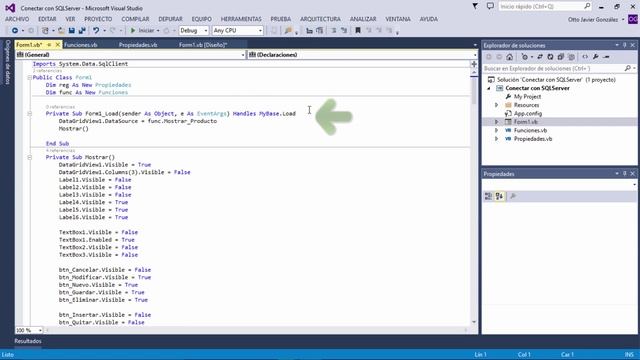Select App.config in Solution Explorer

[x=528, y=114]
